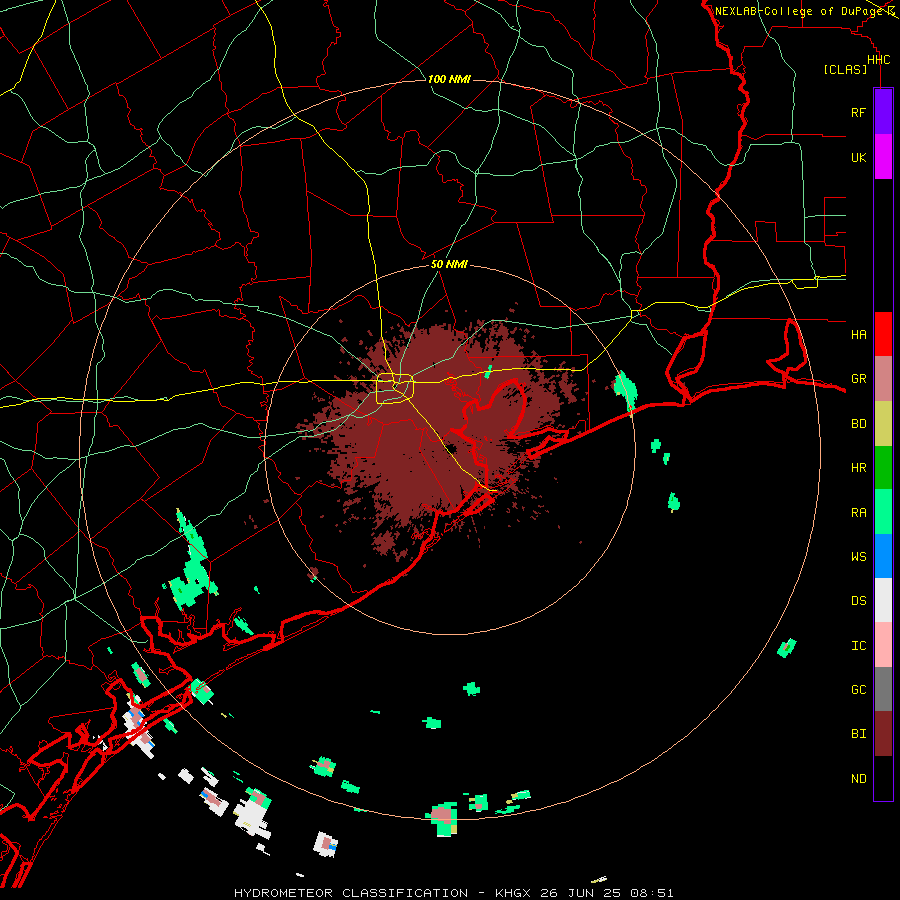
Task: Click the "NEXLAB-College of DuPage" credit text
Action: point(799,11)
